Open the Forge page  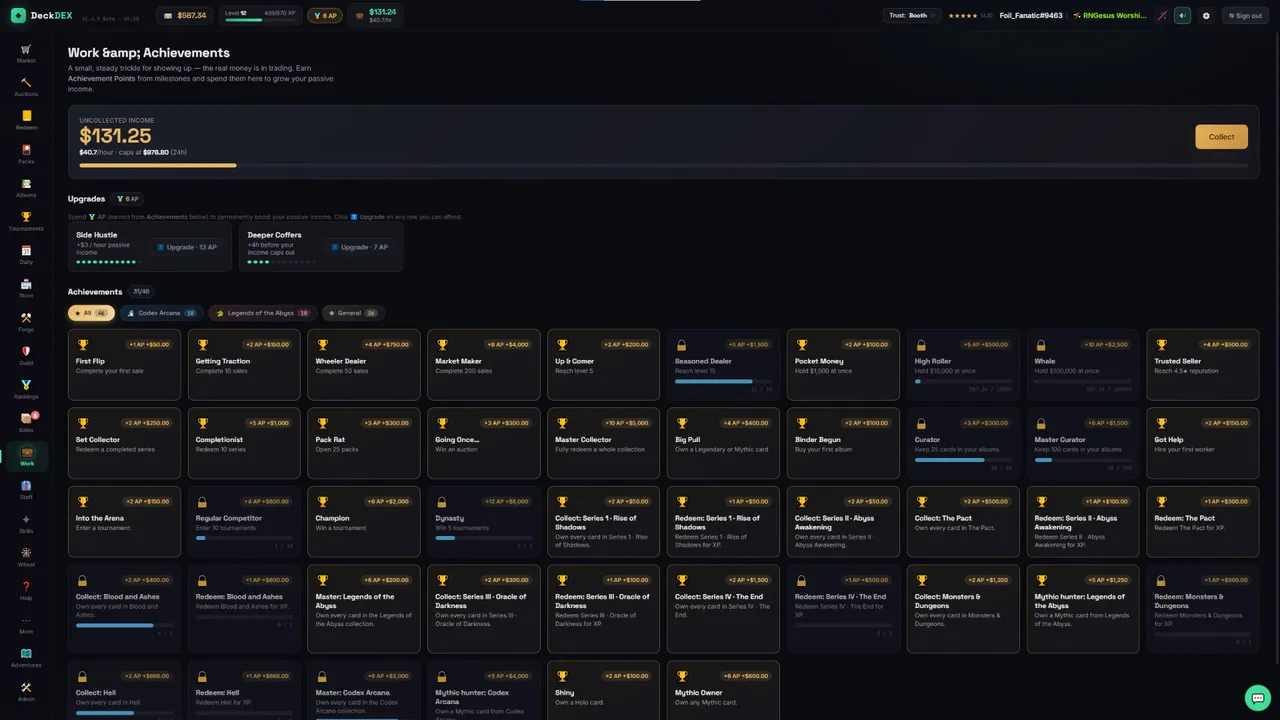26,322
